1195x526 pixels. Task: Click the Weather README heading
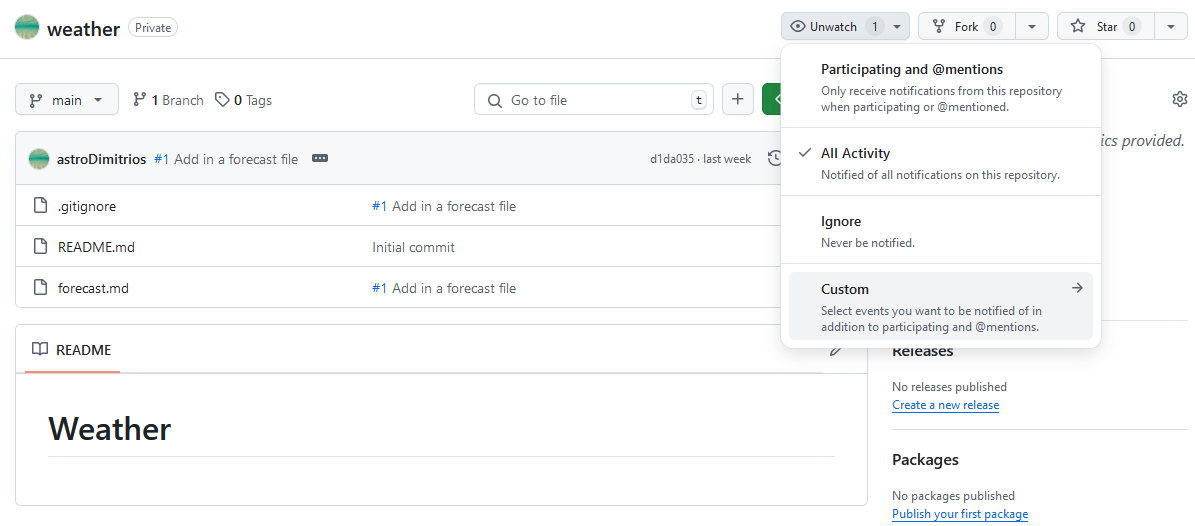click(110, 429)
